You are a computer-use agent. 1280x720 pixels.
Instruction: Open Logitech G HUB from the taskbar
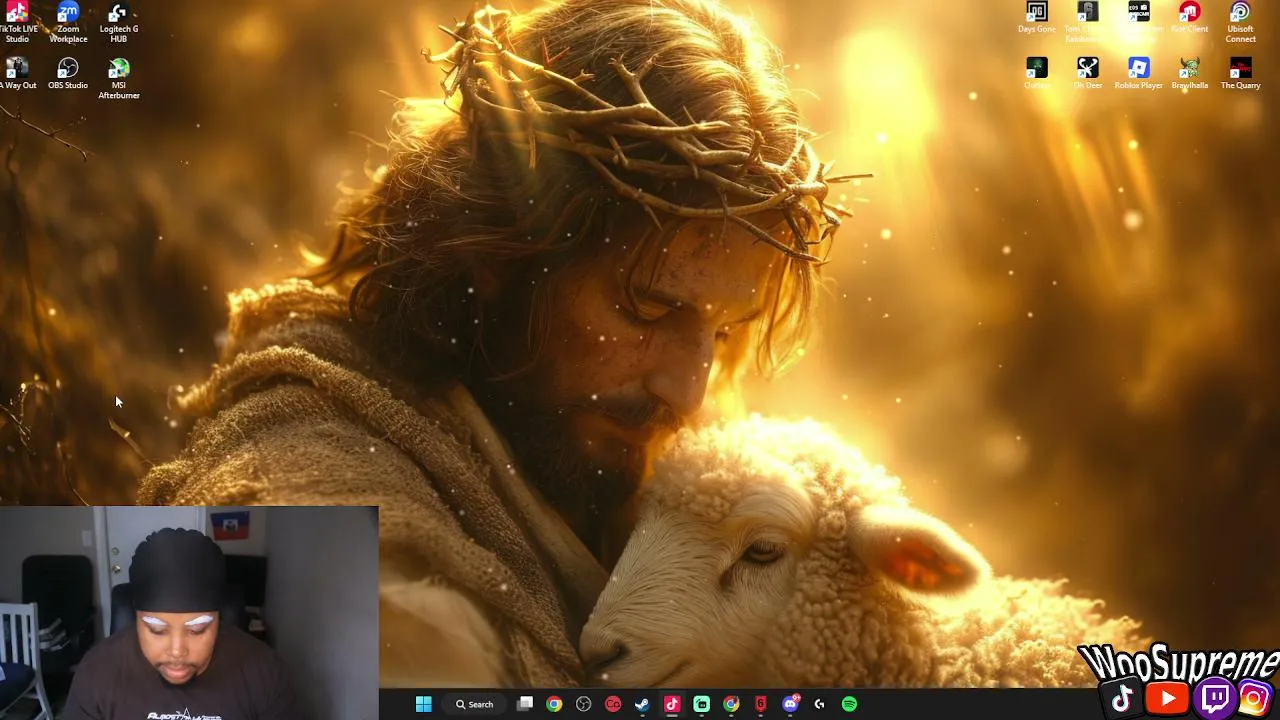coord(820,704)
